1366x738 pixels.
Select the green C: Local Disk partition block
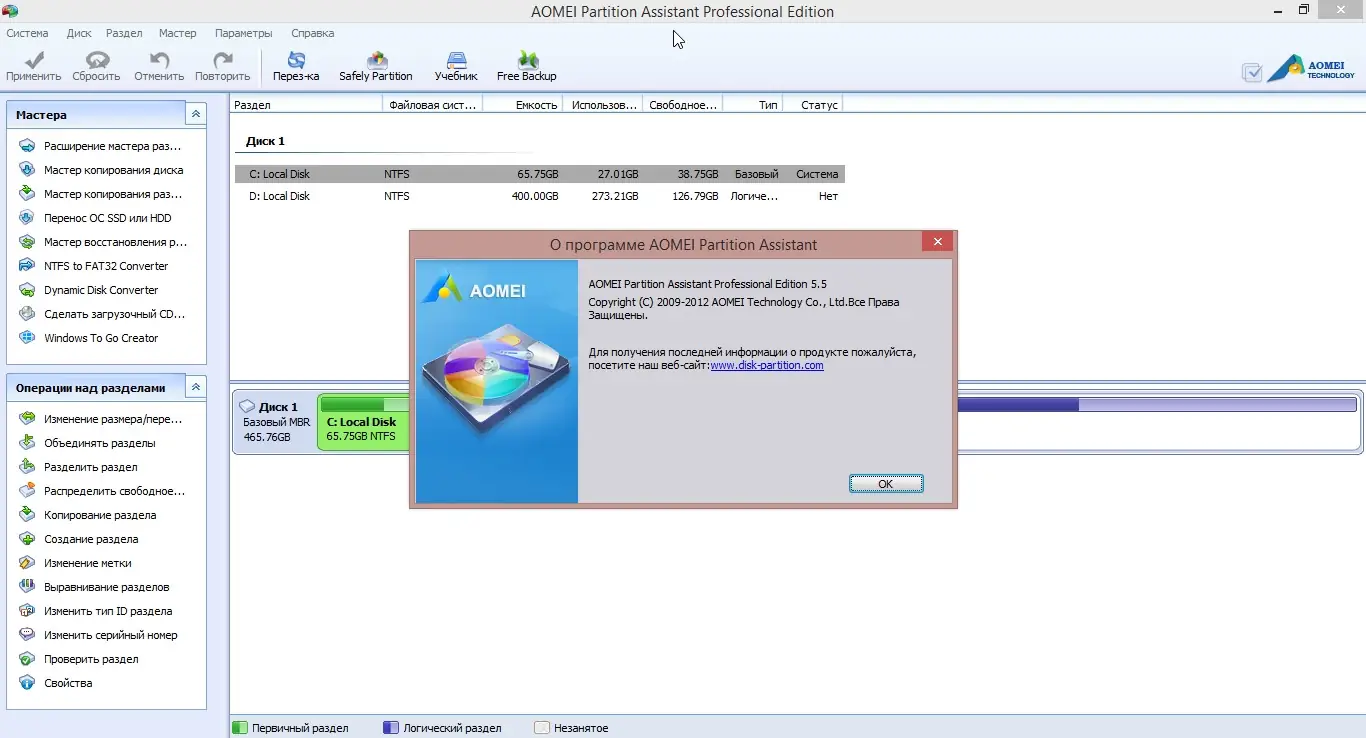[364, 422]
